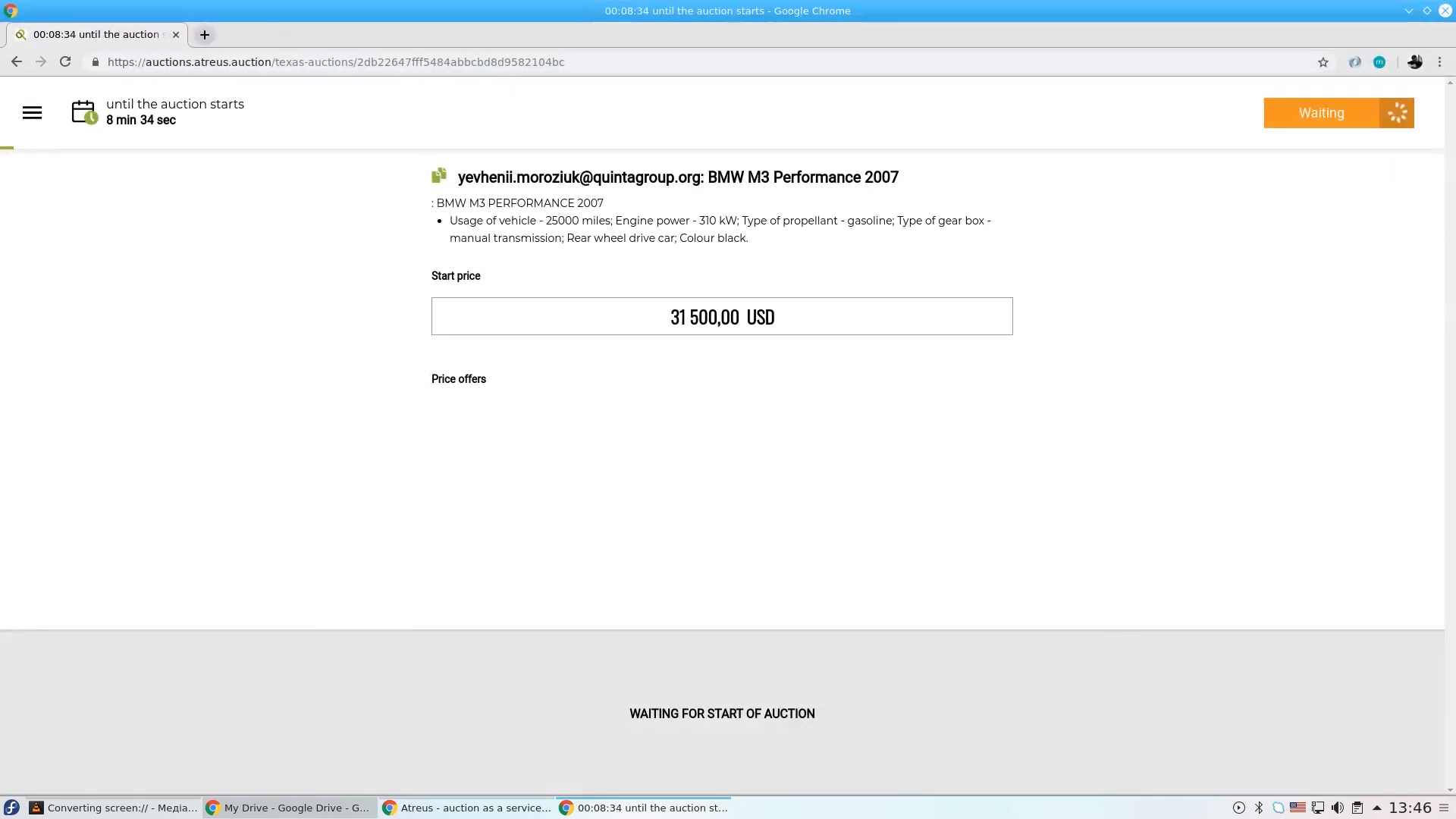
Task: Click the browser refresh icon
Action: click(x=64, y=62)
